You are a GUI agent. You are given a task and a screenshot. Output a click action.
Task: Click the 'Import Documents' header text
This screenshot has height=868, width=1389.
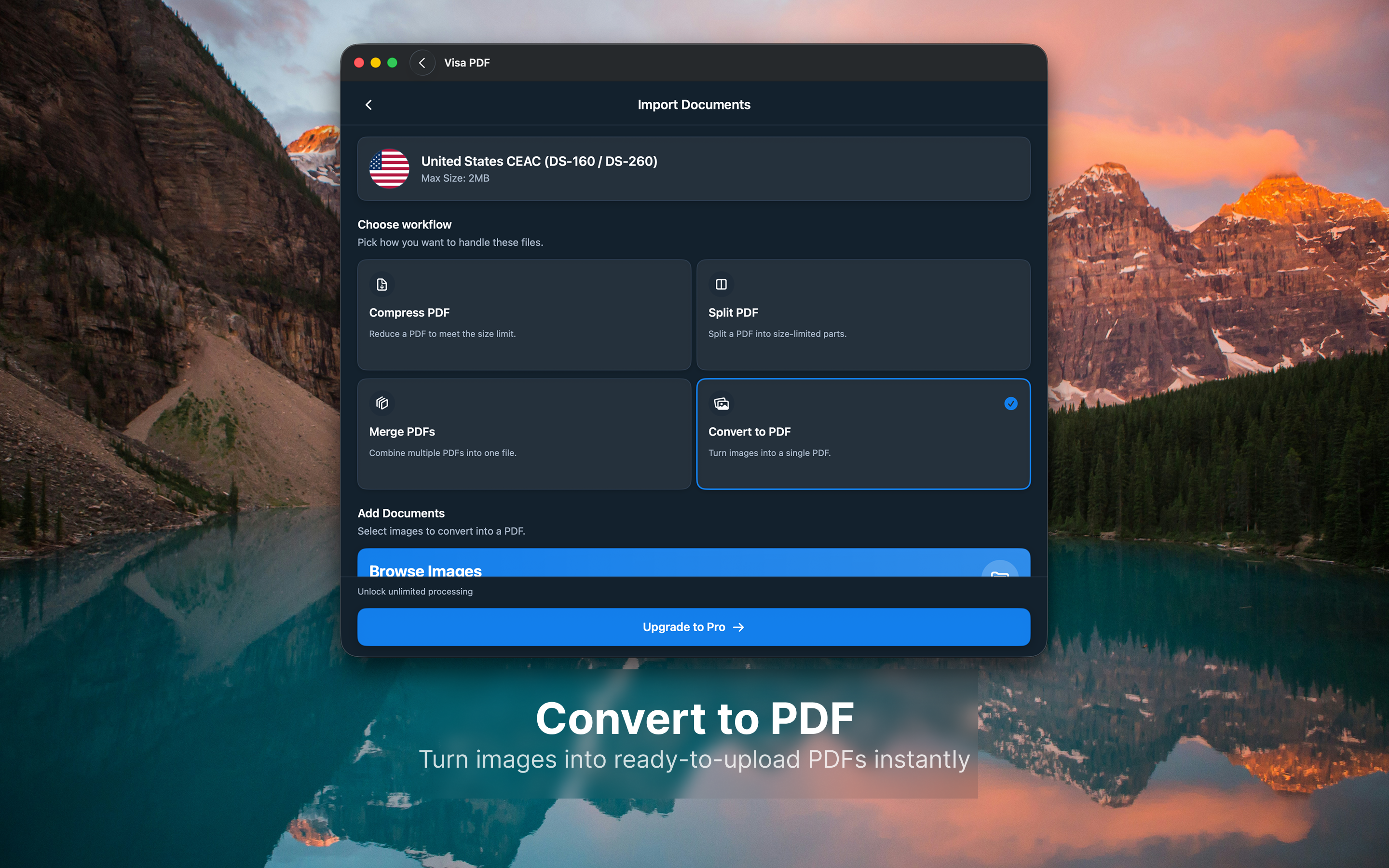pos(694,105)
